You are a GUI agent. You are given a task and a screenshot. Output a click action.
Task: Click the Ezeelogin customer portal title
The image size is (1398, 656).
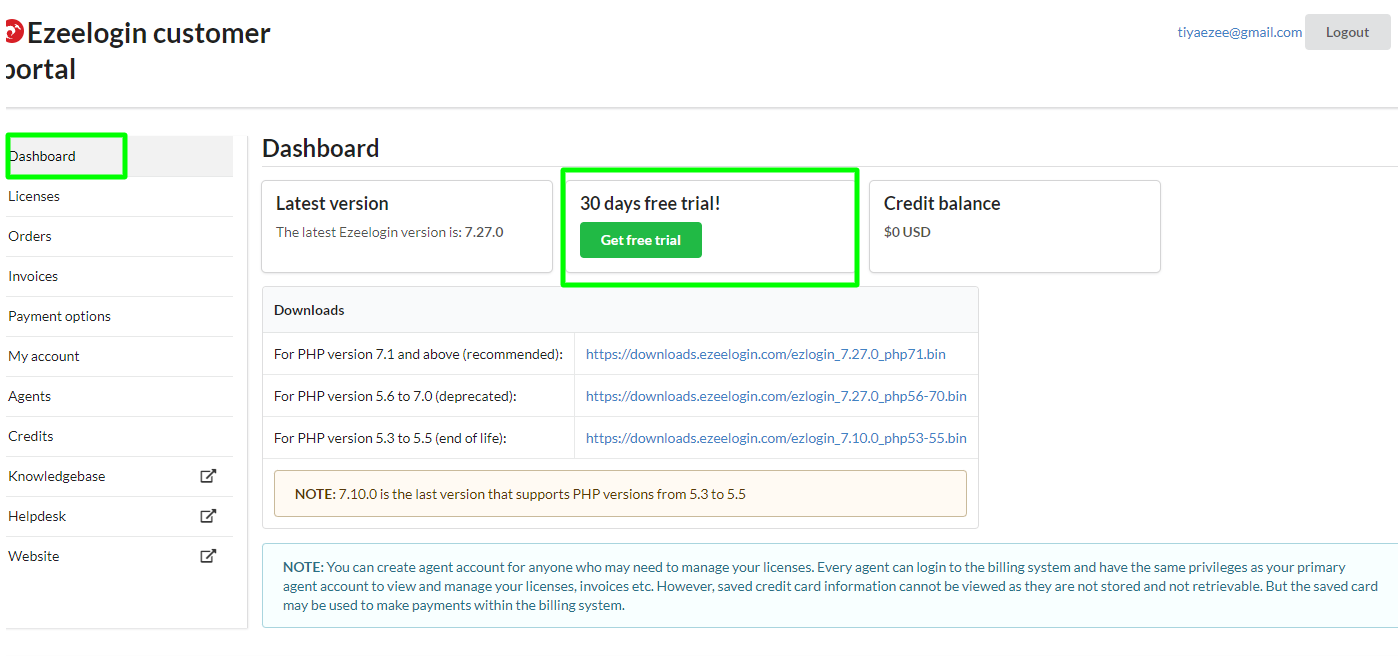pyautogui.click(x=139, y=50)
